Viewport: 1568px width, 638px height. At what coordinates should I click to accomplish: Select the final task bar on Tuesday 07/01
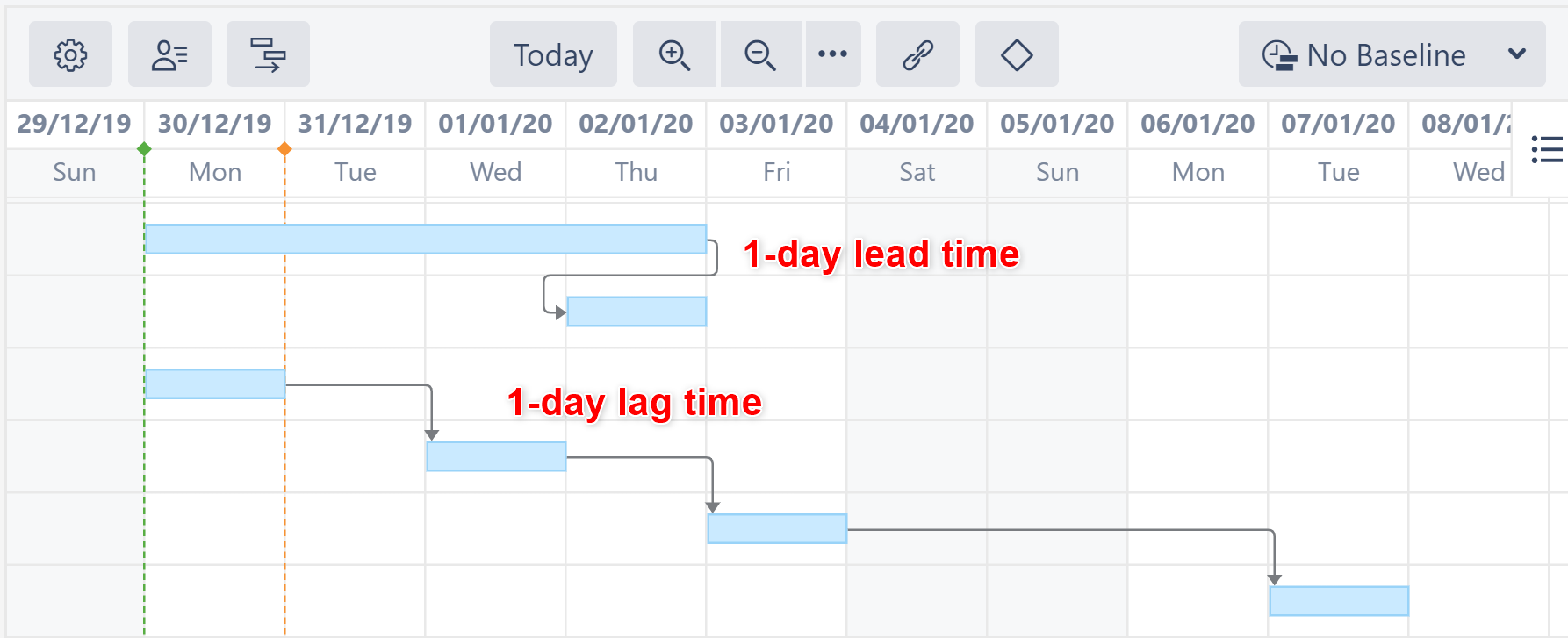[x=1339, y=600]
